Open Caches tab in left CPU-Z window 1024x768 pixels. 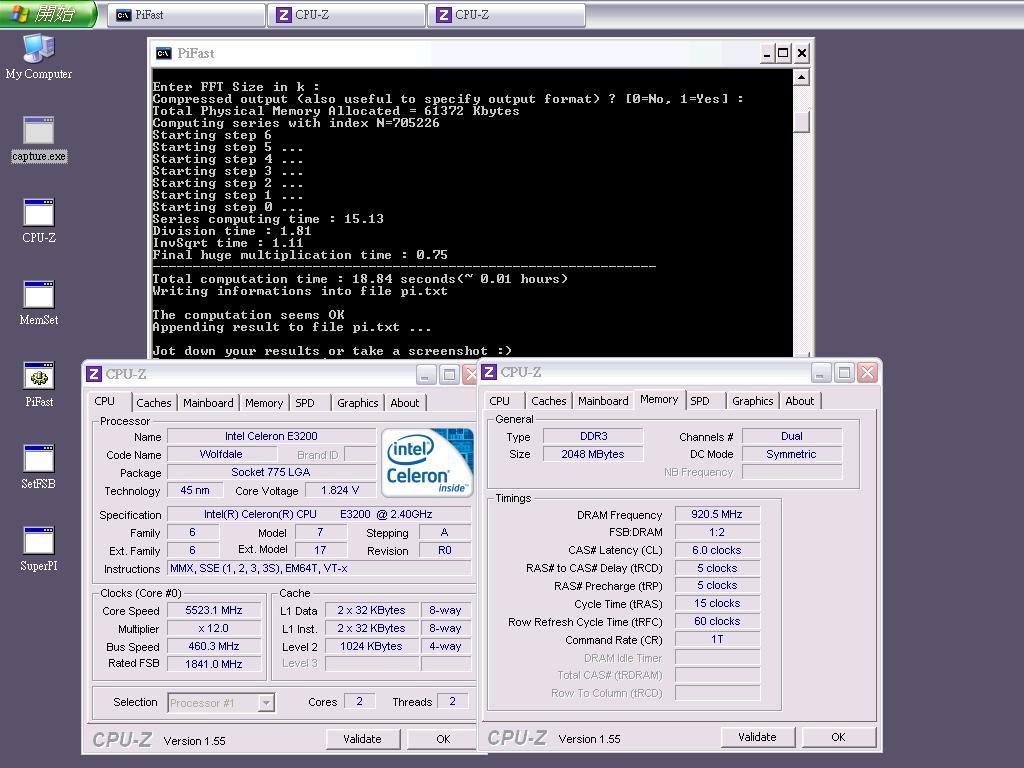click(153, 403)
